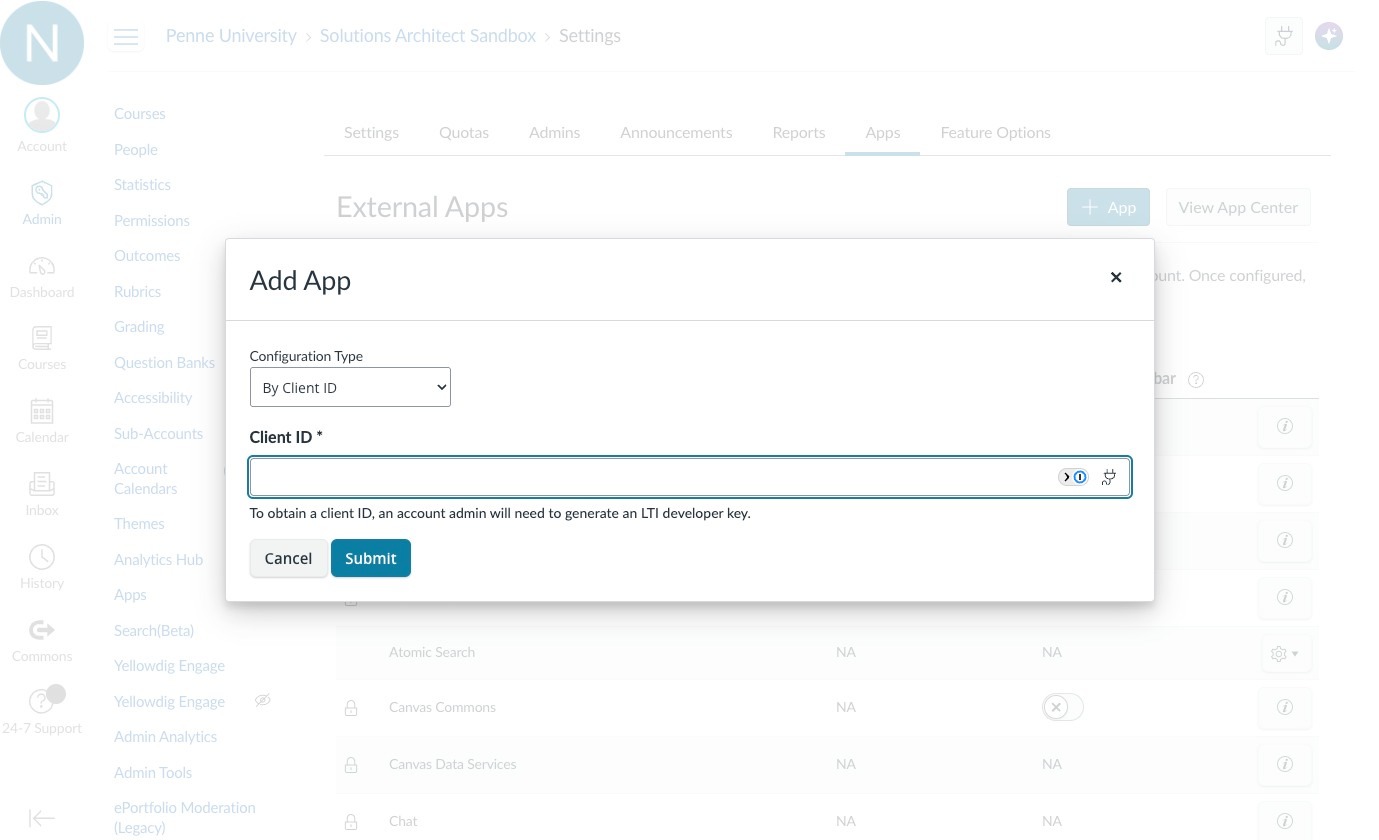Image resolution: width=1379 pixels, height=840 pixels.
Task: Open info icon for Canvas Data Services row
Action: click(x=1285, y=764)
